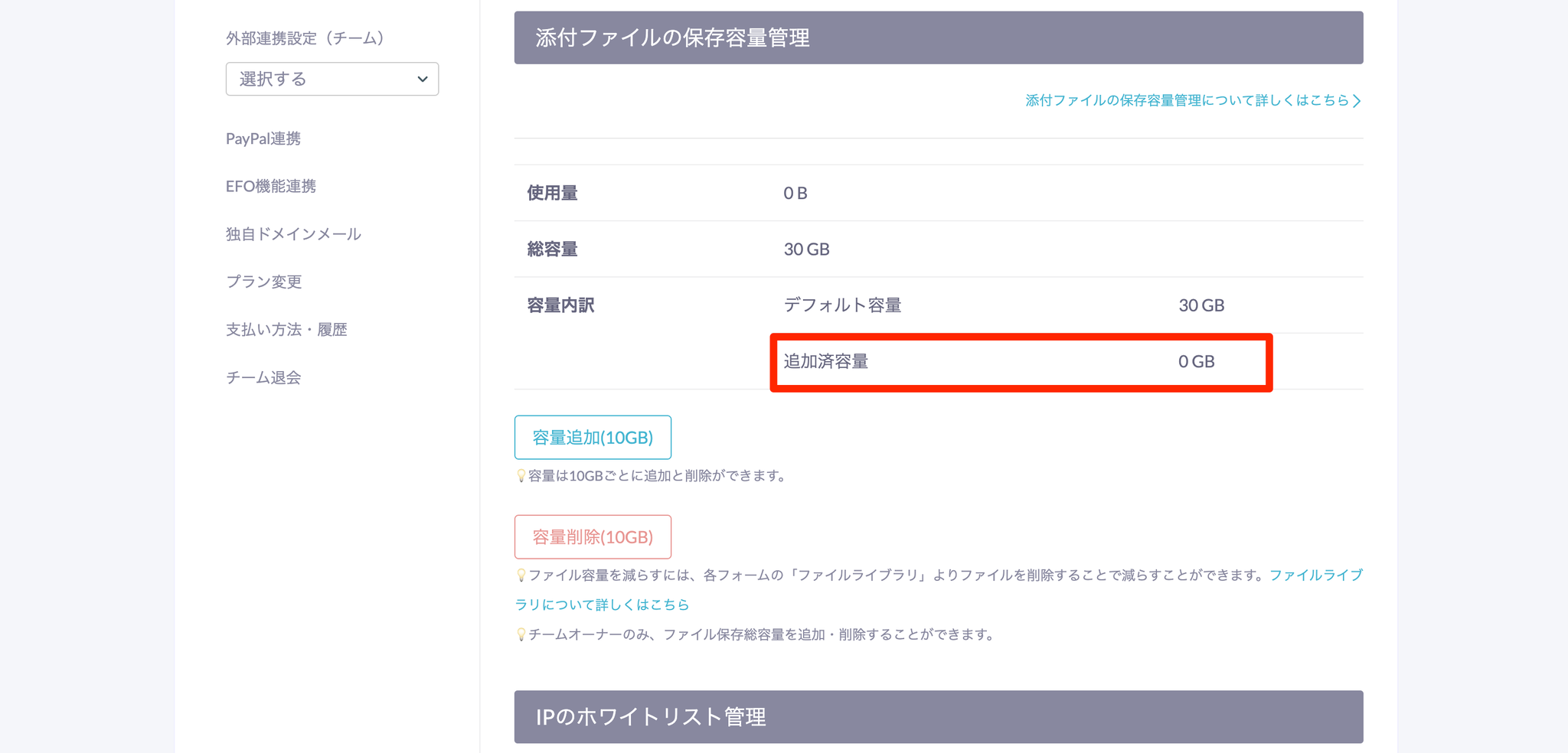Click the 外部連携設定（チーム） label

tap(305, 38)
